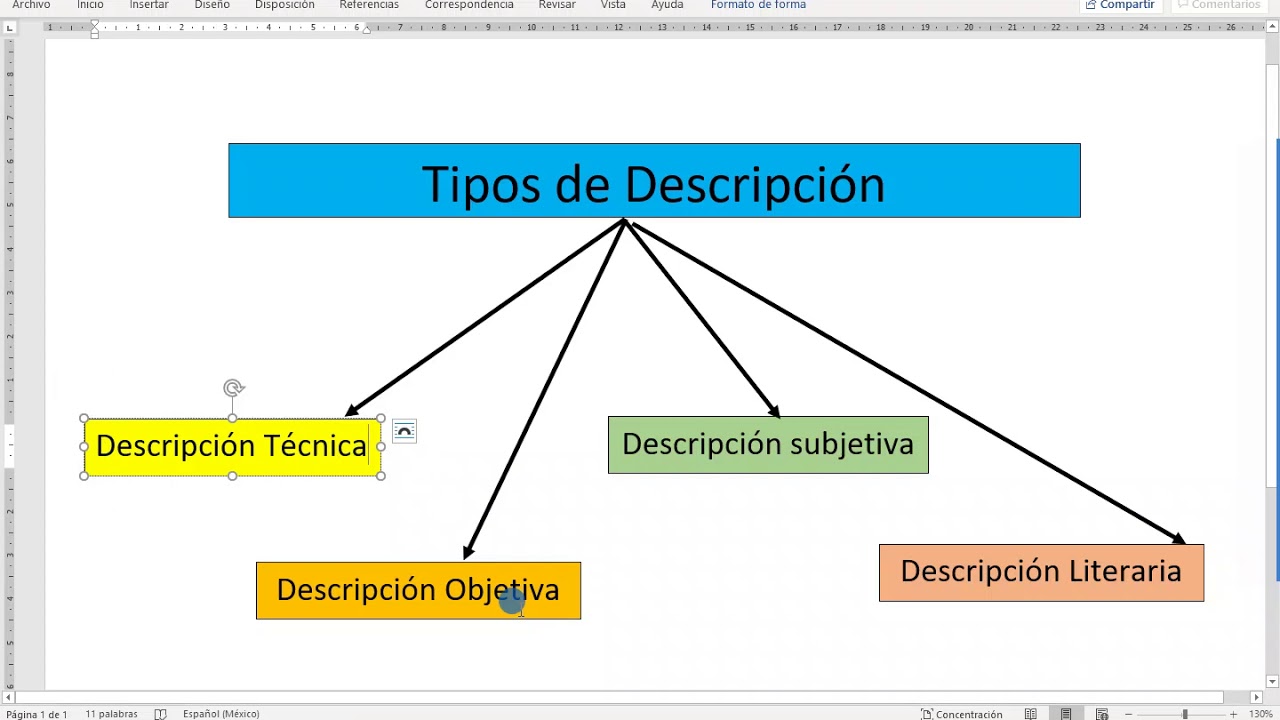Switch to the Inicio ribbon tab

pos(90,5)
